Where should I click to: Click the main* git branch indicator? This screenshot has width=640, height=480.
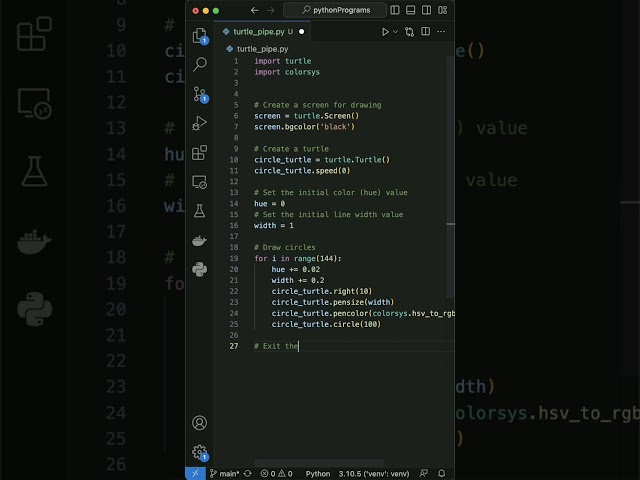(224, 473)
